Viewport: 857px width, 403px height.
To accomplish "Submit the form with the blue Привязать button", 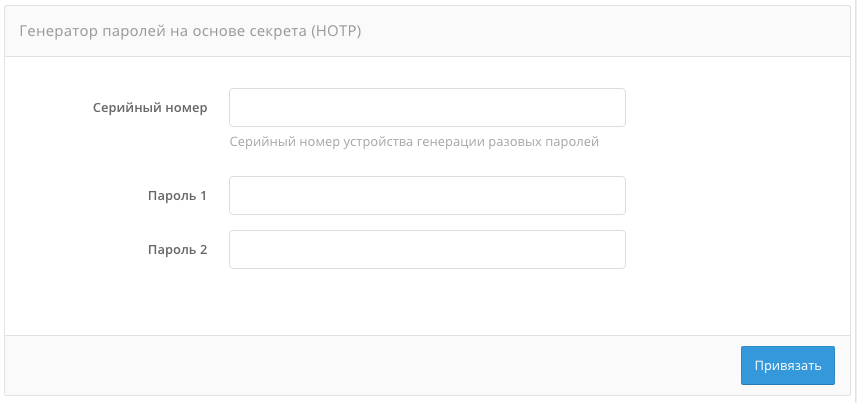I will pyautogui.click(x=787, y=365).
